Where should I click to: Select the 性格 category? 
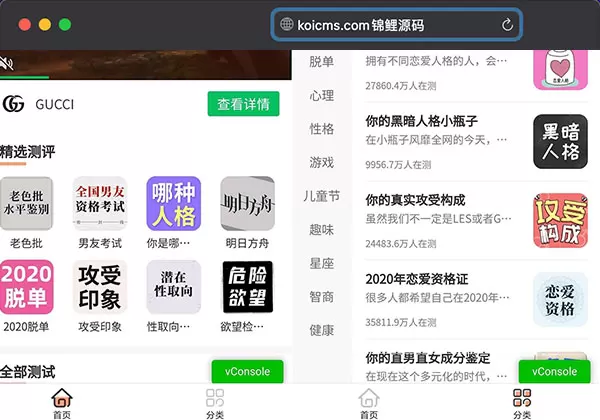coord(321,129)
